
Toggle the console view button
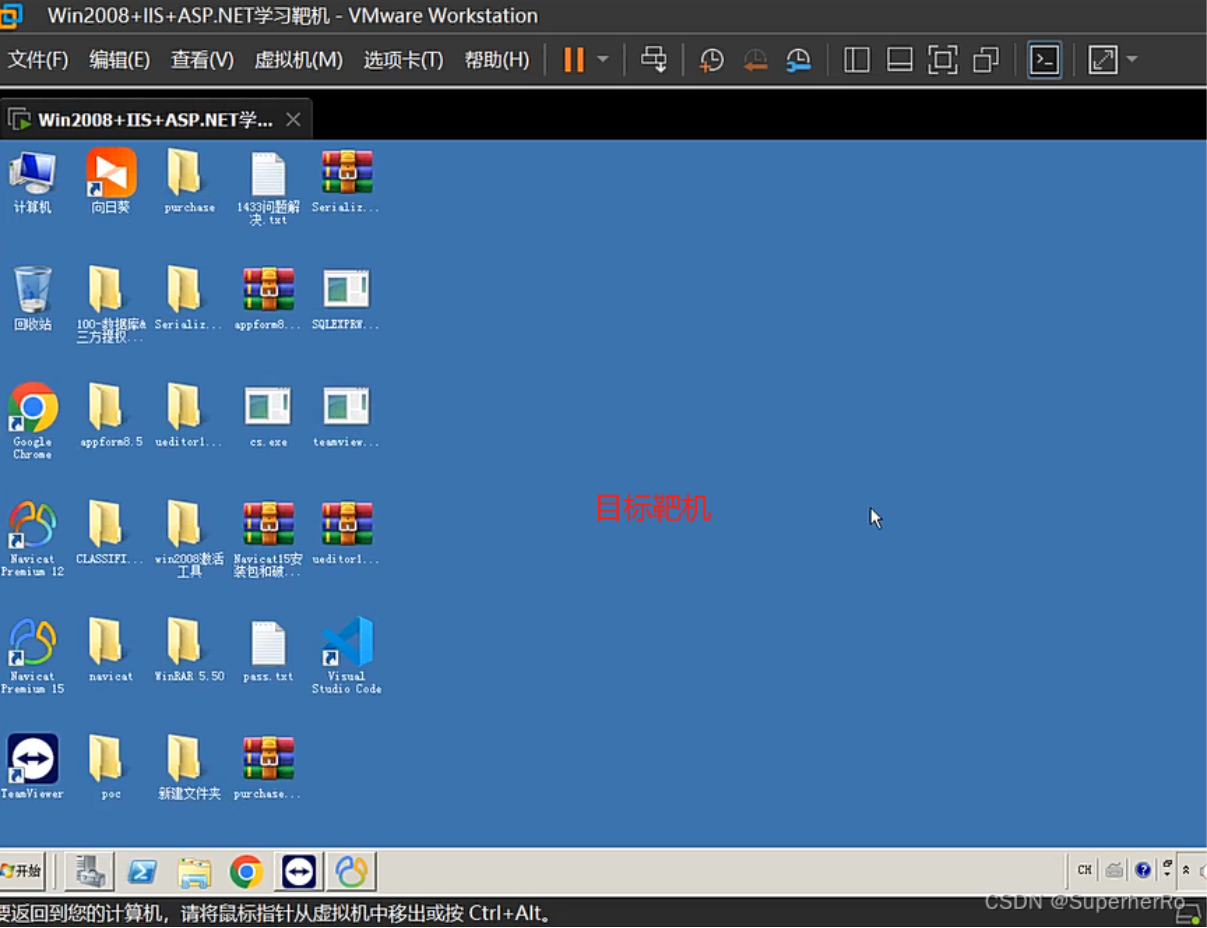[1045, 60]
